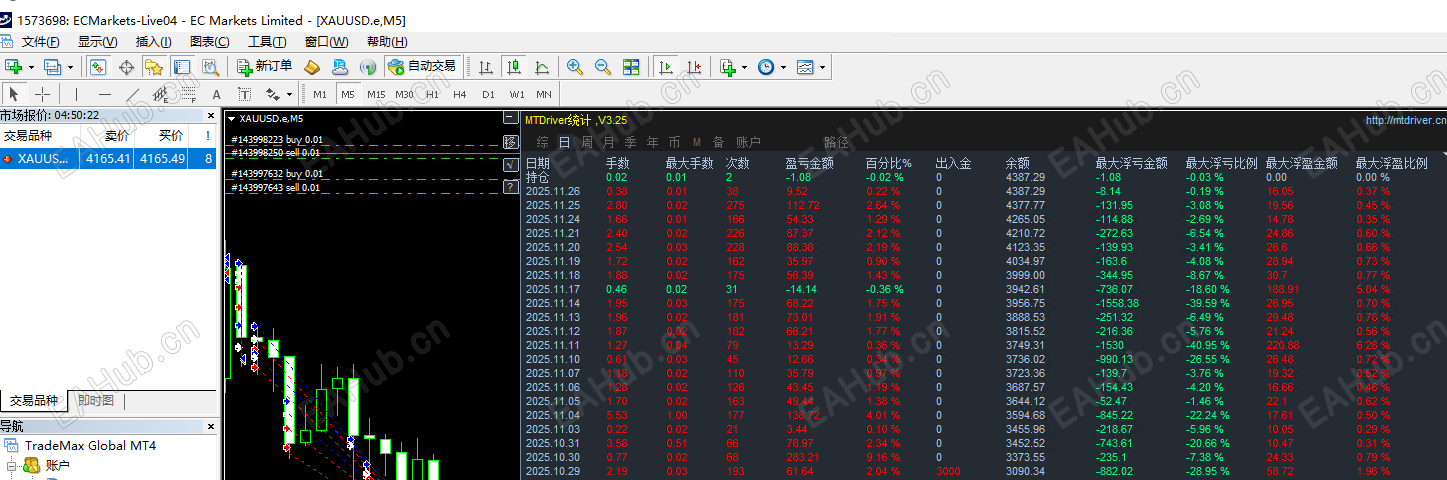Select the arrows drawing tool
1447x480 pixels.
[x=272, y=94]
